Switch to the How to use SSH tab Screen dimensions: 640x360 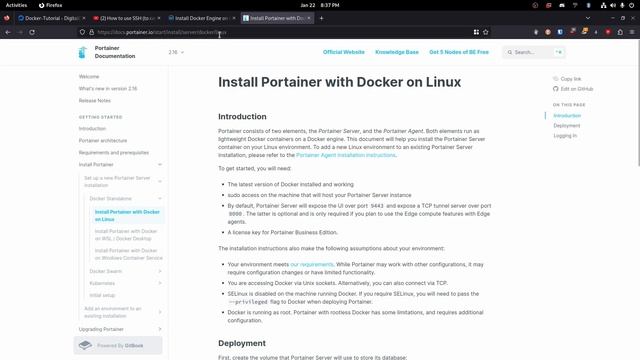tap(127, 18)
